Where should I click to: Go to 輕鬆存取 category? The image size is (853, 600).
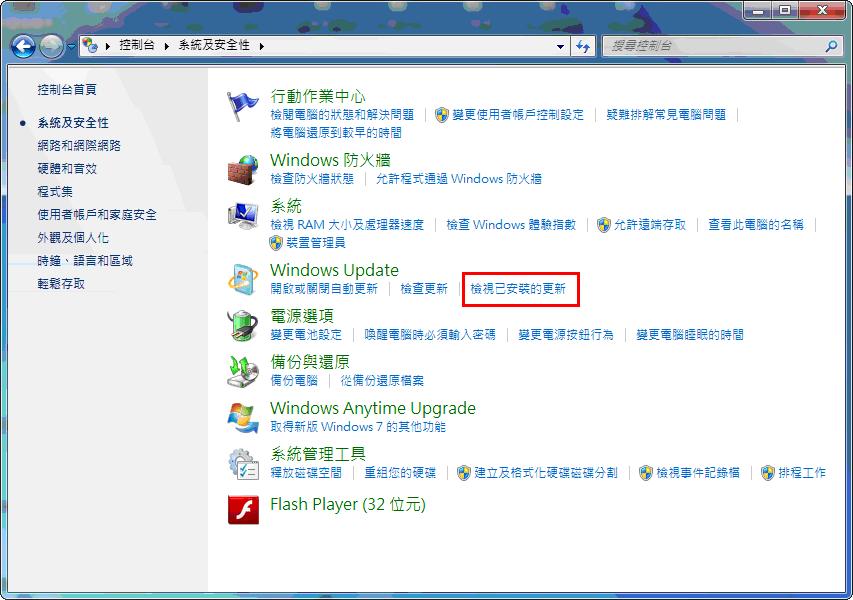click(x=61, y=283)
